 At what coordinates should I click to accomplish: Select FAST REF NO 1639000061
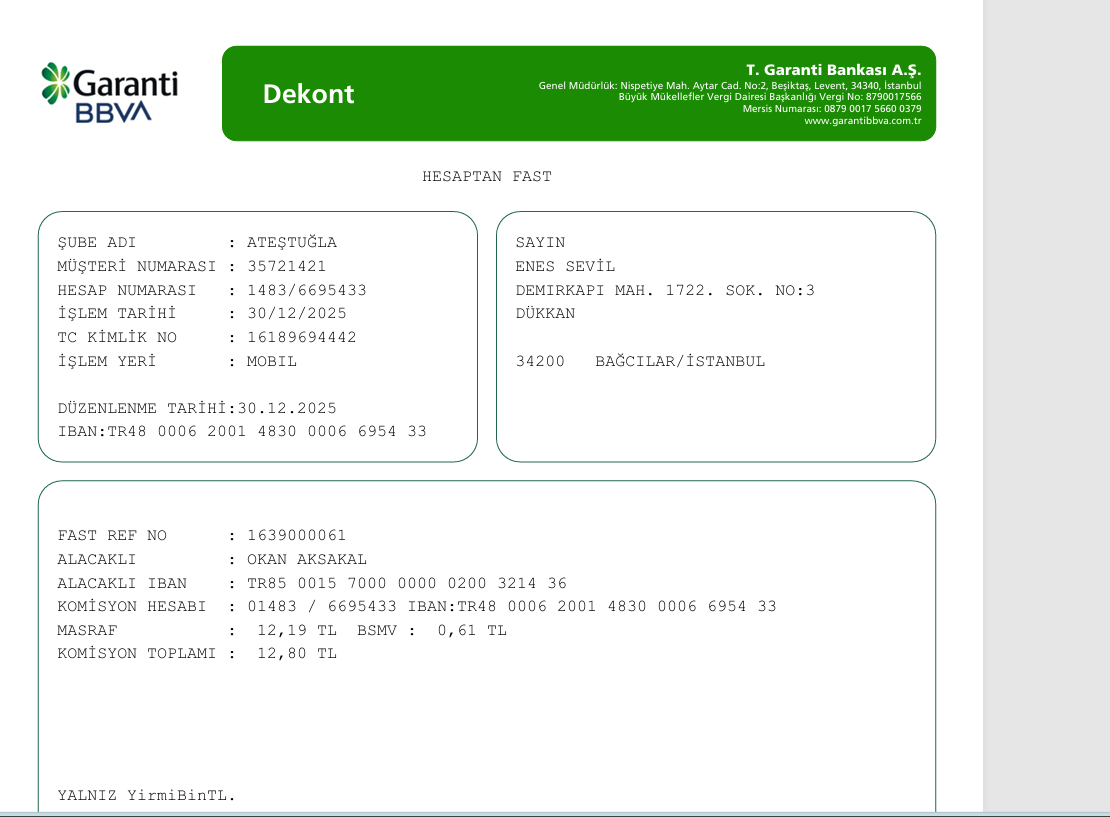(297, 536)
